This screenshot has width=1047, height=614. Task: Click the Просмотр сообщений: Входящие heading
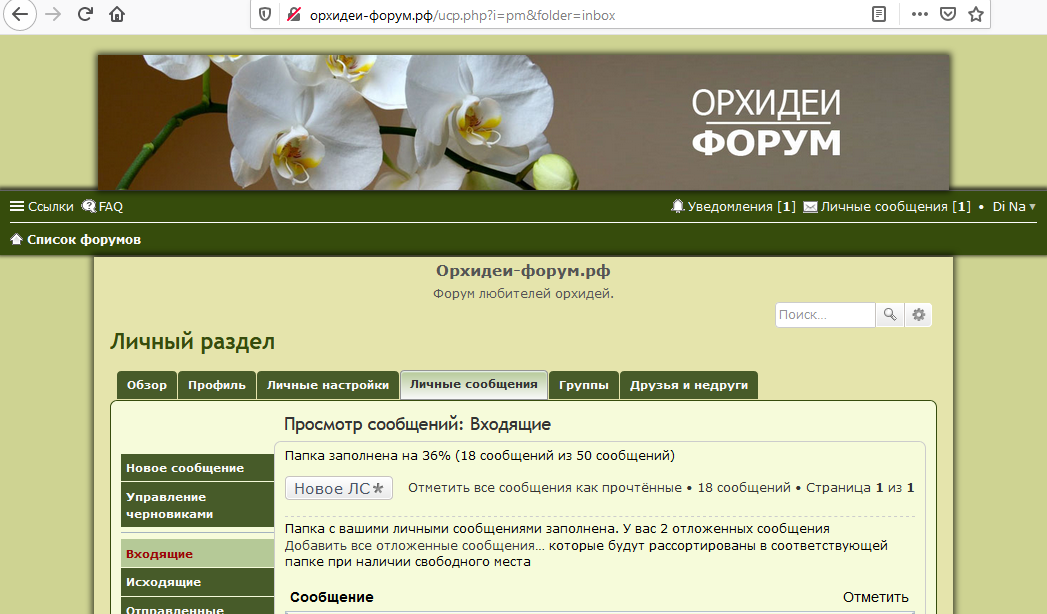[417, 424]
